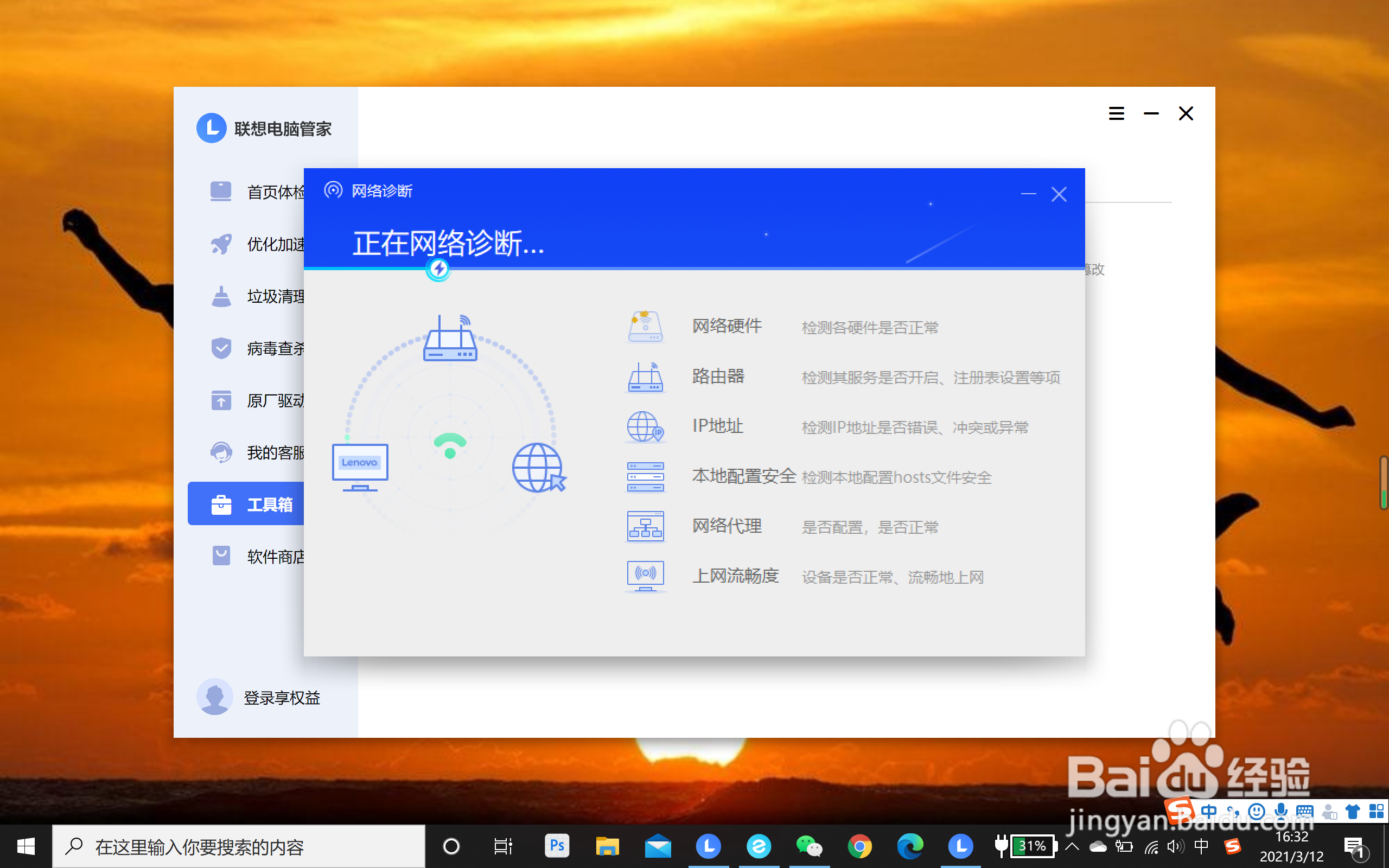The height and width of the screenshot is (868, 1389).
Task: Click the lightning progress marker on the bar
Action: pyautogui.click(x=438, y=269)
